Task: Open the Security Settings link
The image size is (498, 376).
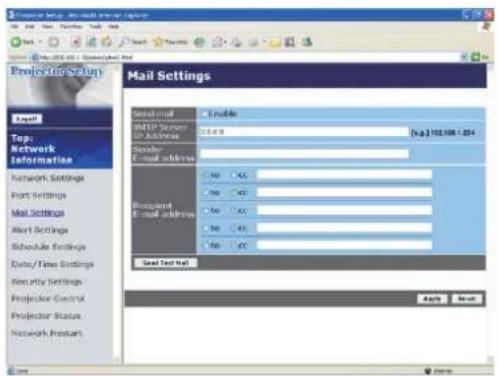Action: coord(47,282)
